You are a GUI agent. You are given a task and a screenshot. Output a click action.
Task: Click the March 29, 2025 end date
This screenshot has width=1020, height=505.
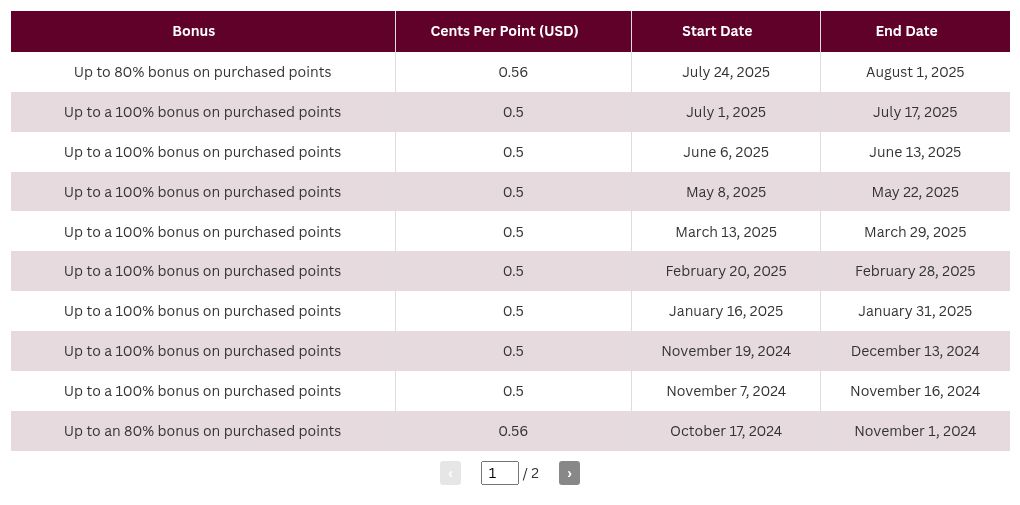pyautogui.click(x=915, y=232)
